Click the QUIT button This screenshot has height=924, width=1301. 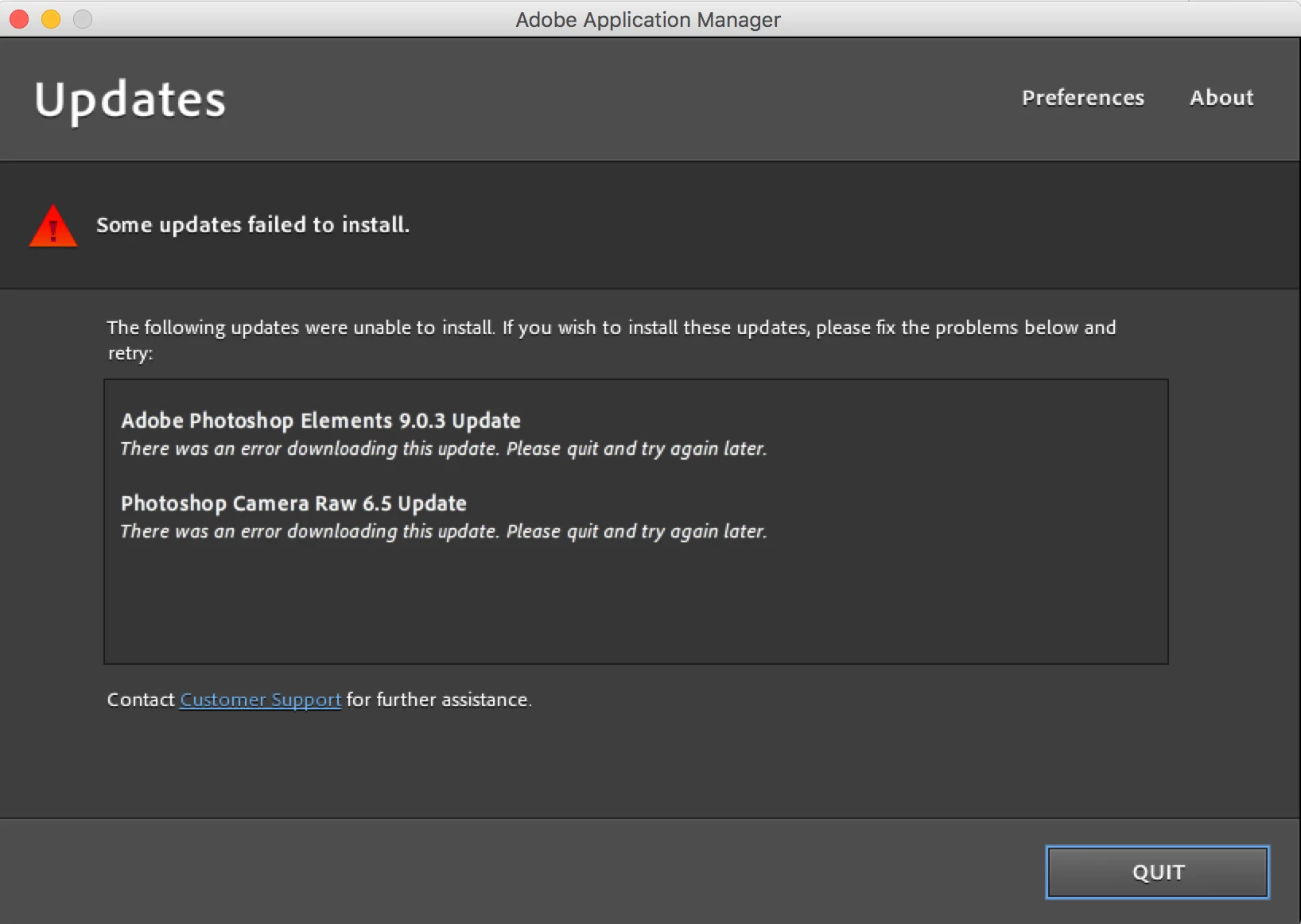[1157, 872]
